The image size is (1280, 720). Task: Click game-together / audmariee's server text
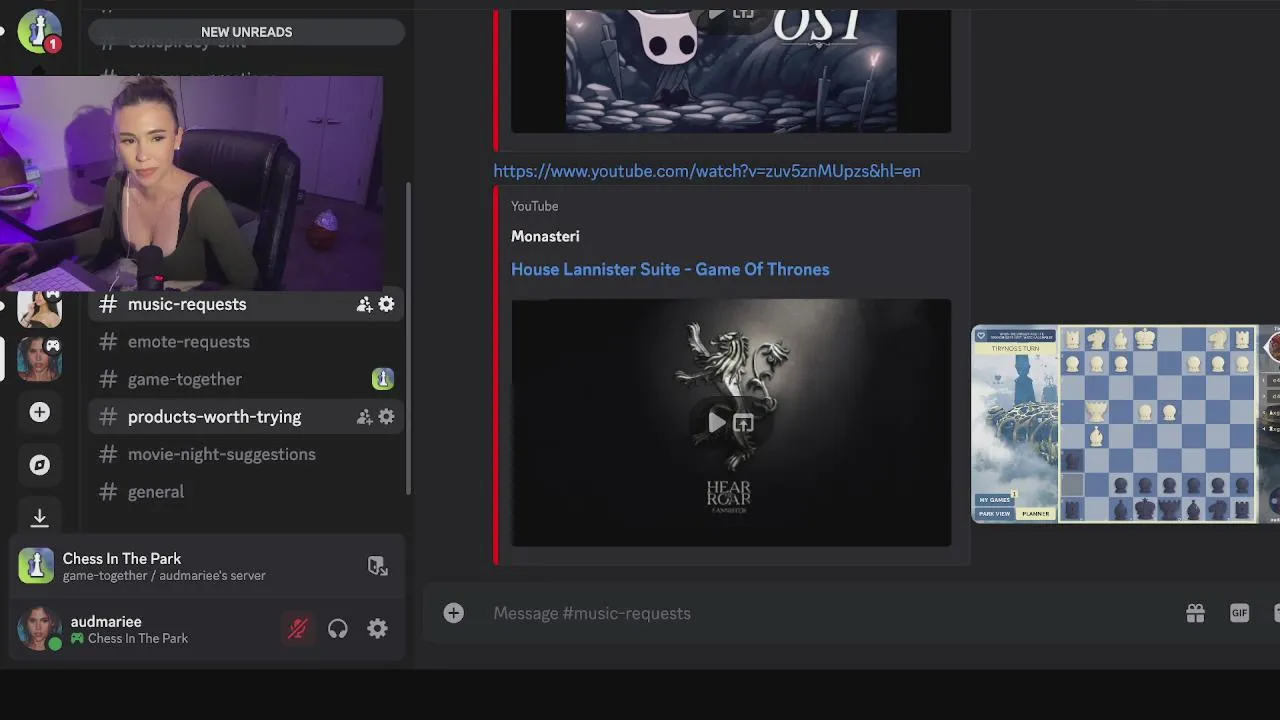[x=164, y=576]
